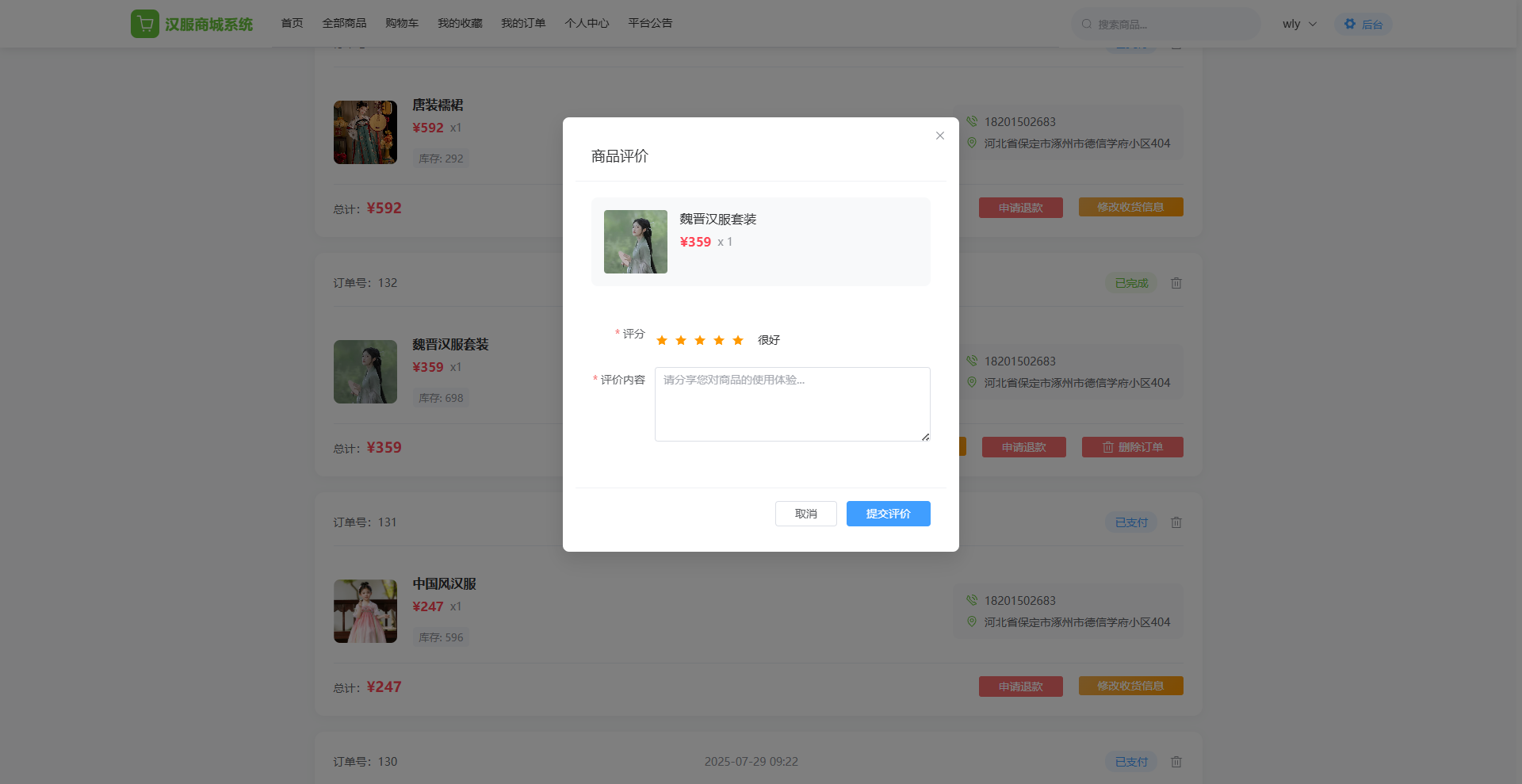Set rating to two stars

click(681, 340)
